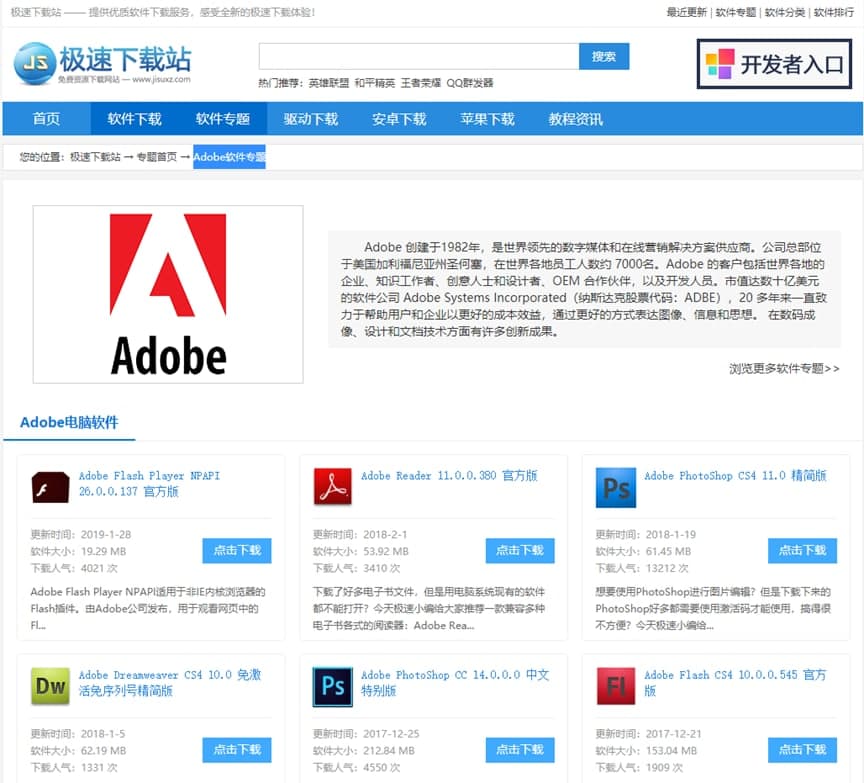Click 专题首页 in the breadcrumb

point(157,157)
